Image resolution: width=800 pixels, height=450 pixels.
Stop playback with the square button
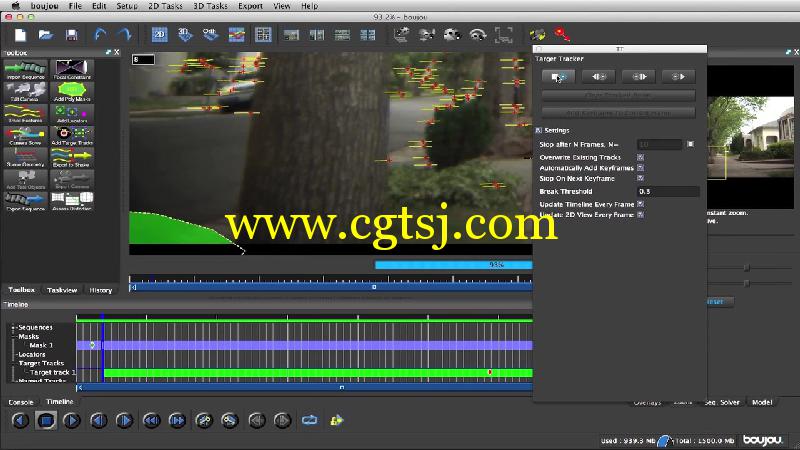point(46,421)
